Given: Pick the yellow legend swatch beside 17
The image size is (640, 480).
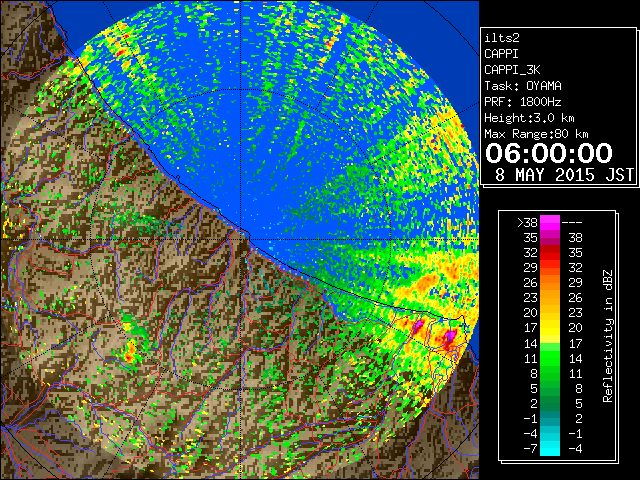Looking at the screenshot, I should (x=550, y=328).
